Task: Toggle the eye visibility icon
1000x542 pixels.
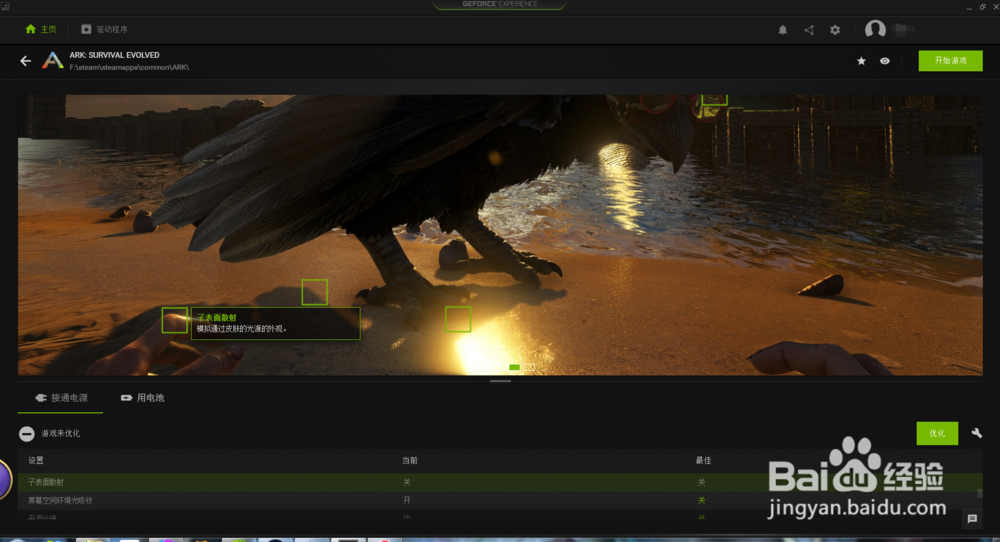Action: pos(885,61)
